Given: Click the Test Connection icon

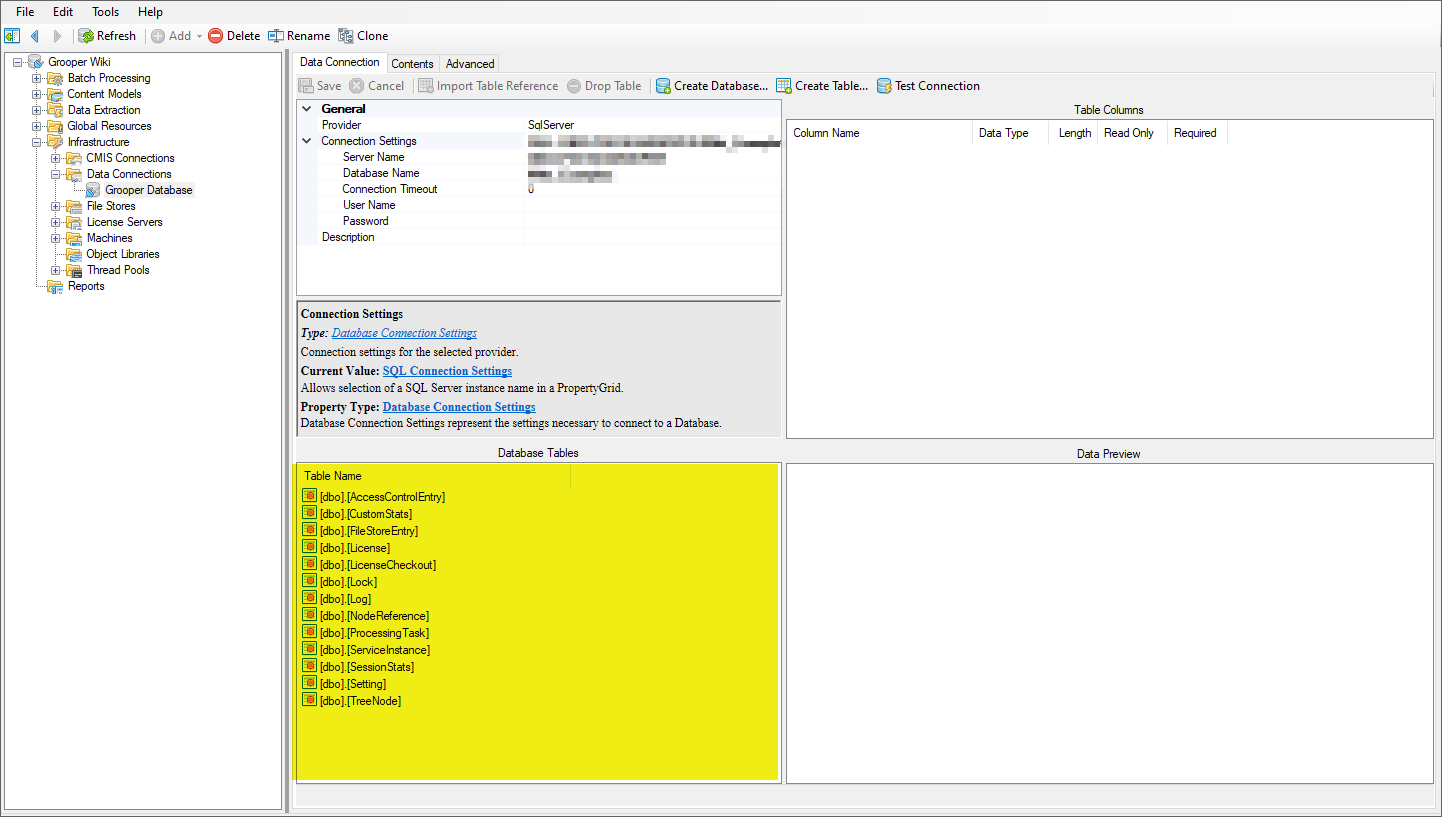Looking at the screenshot, I should point(884,86).
